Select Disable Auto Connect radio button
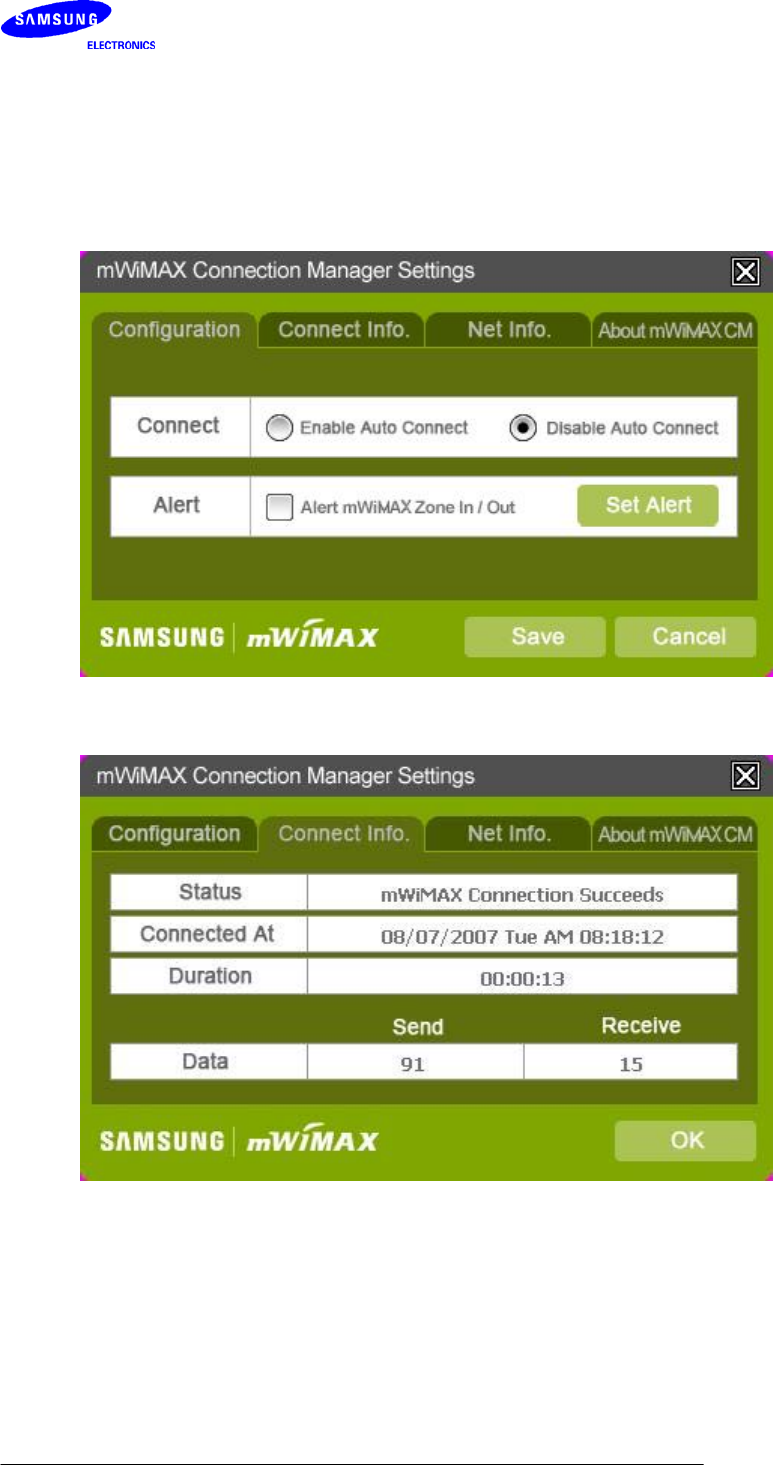The height and width of the screenshot is (1465, 773). tap(523, 428)
